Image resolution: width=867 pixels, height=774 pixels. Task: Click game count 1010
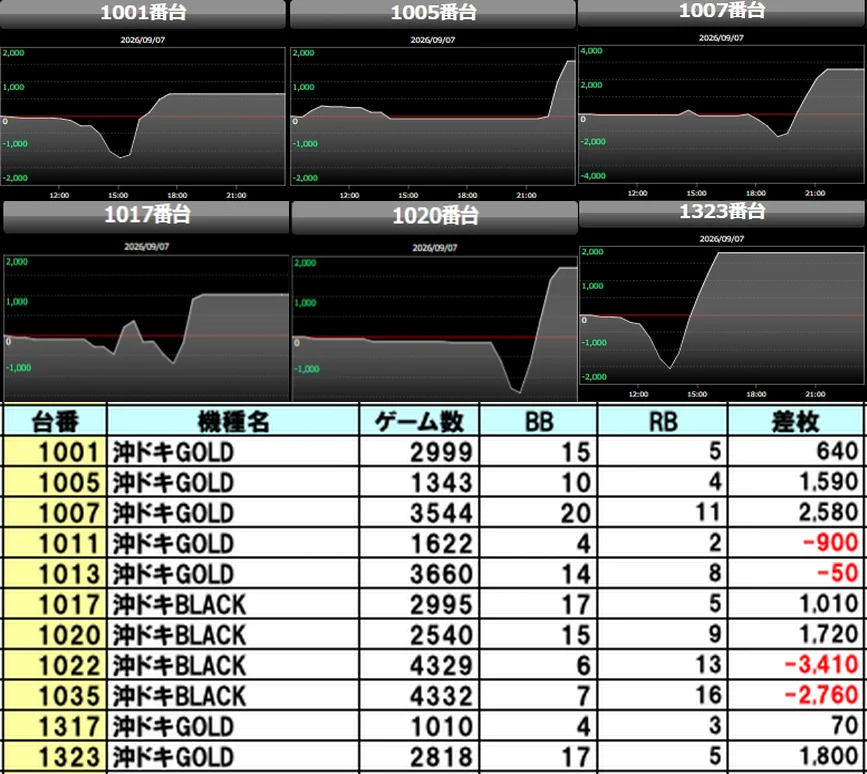click(x=441, y=726)
